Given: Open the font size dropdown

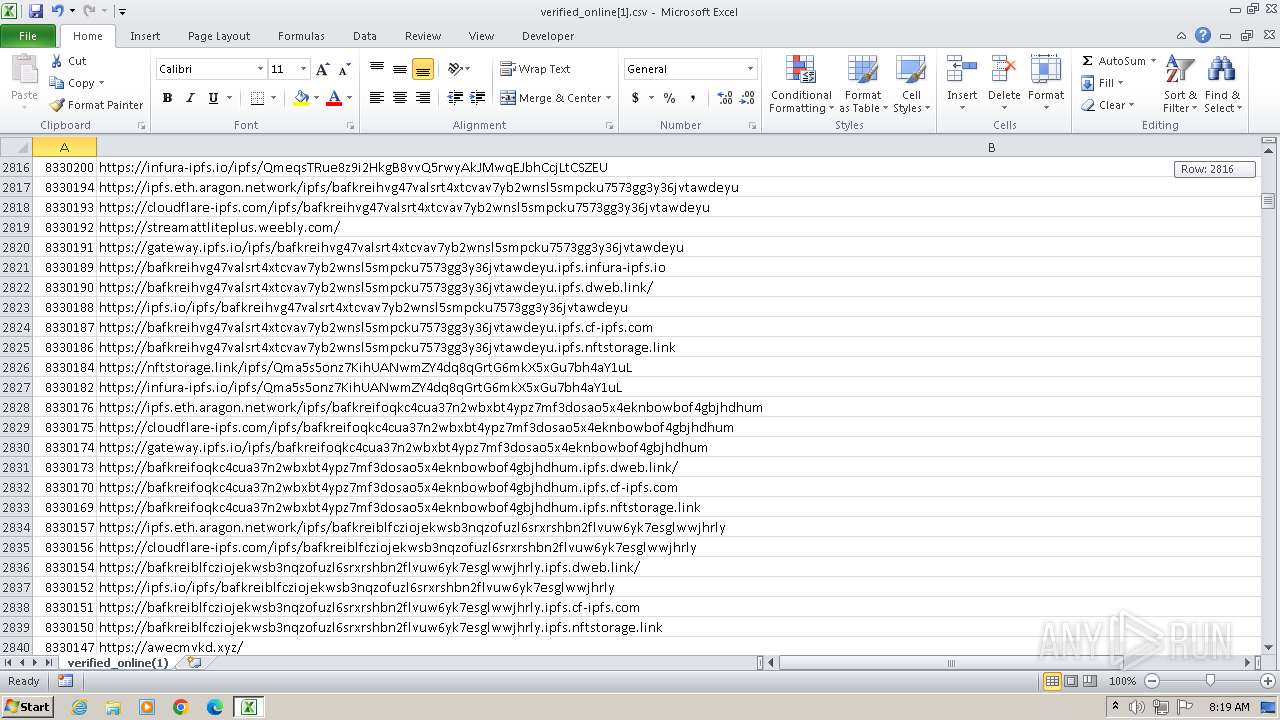Looking at the screenshot, I should pyautogui.click(x=304, y=69).
